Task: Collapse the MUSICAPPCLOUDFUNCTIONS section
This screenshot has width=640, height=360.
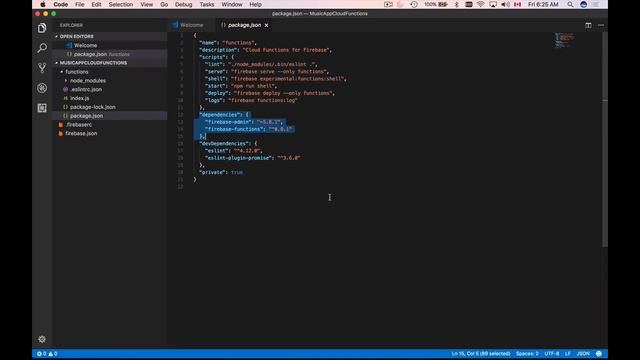Action: pos(93,63)
